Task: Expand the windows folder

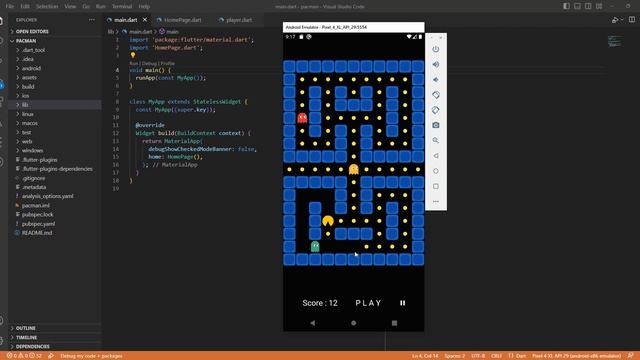Action: click(55, 151)
